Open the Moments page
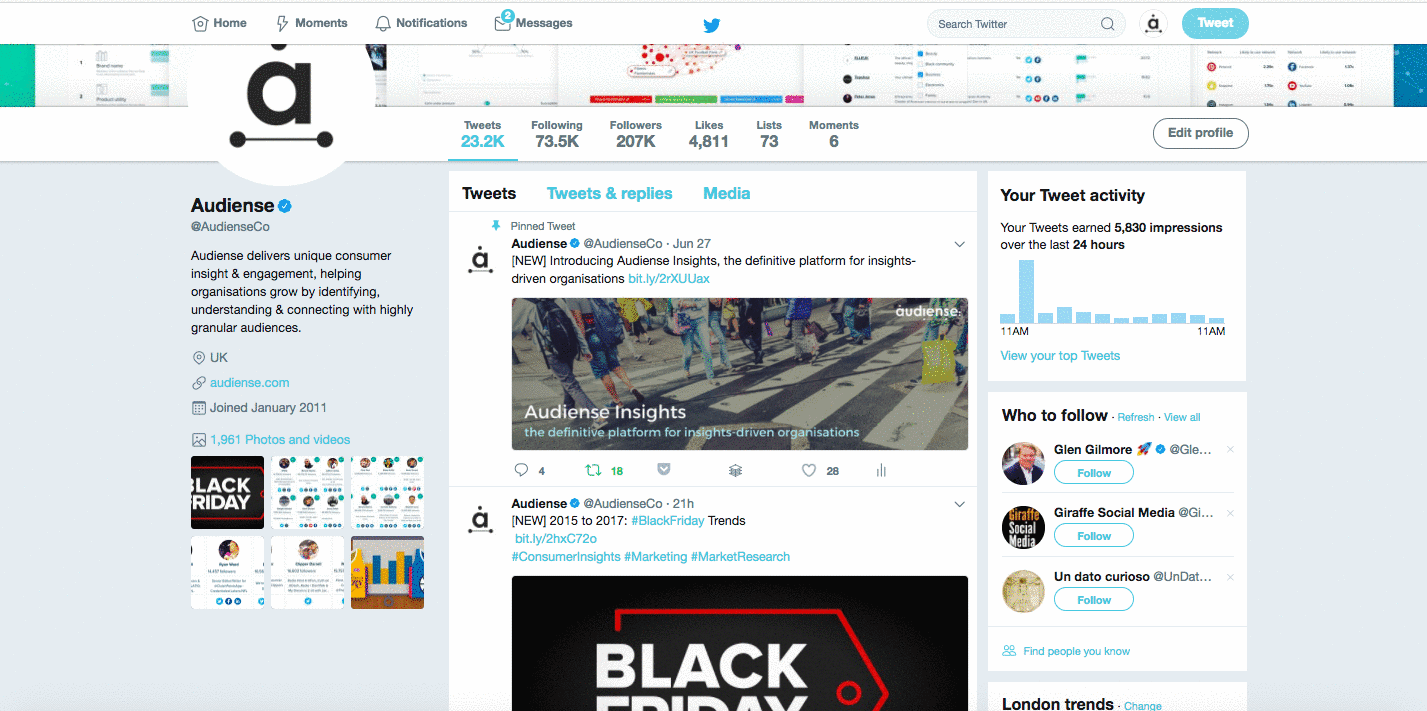1427x711 pixels. [x=311, y=23]
